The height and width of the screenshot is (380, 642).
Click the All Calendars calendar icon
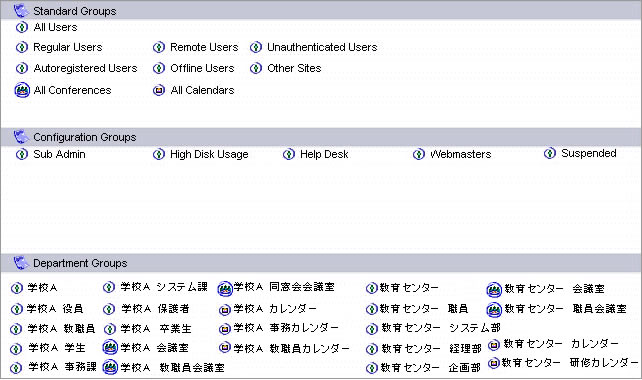[x=159, y=90]
